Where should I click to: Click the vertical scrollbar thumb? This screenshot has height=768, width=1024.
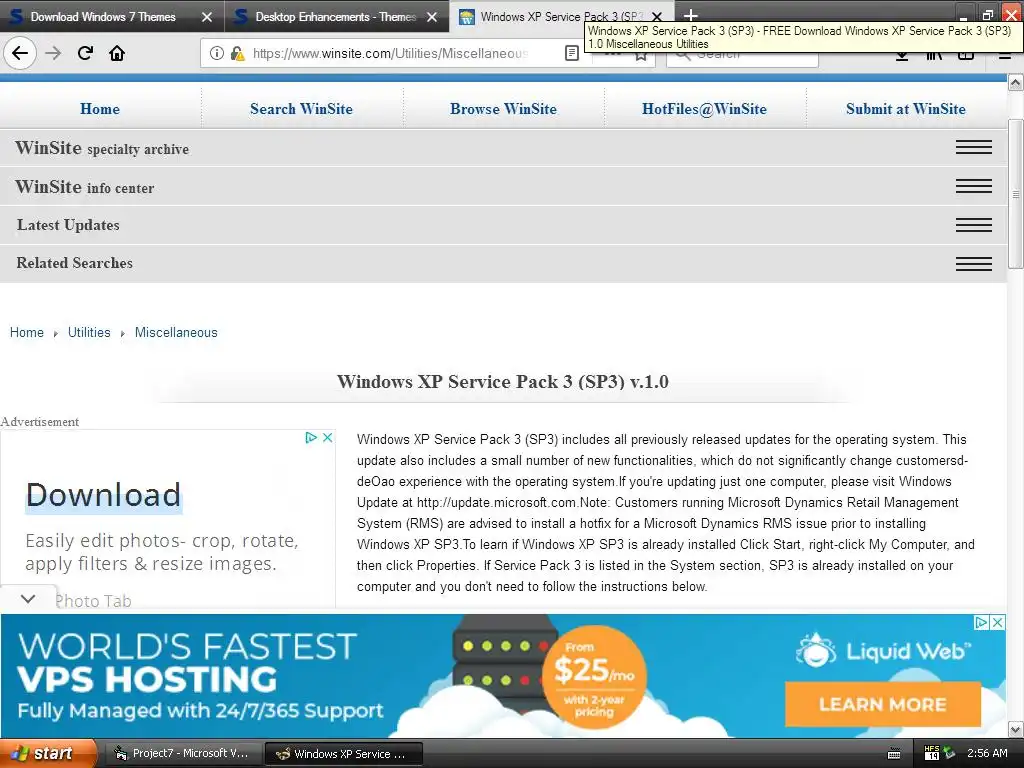point(1015,194)
